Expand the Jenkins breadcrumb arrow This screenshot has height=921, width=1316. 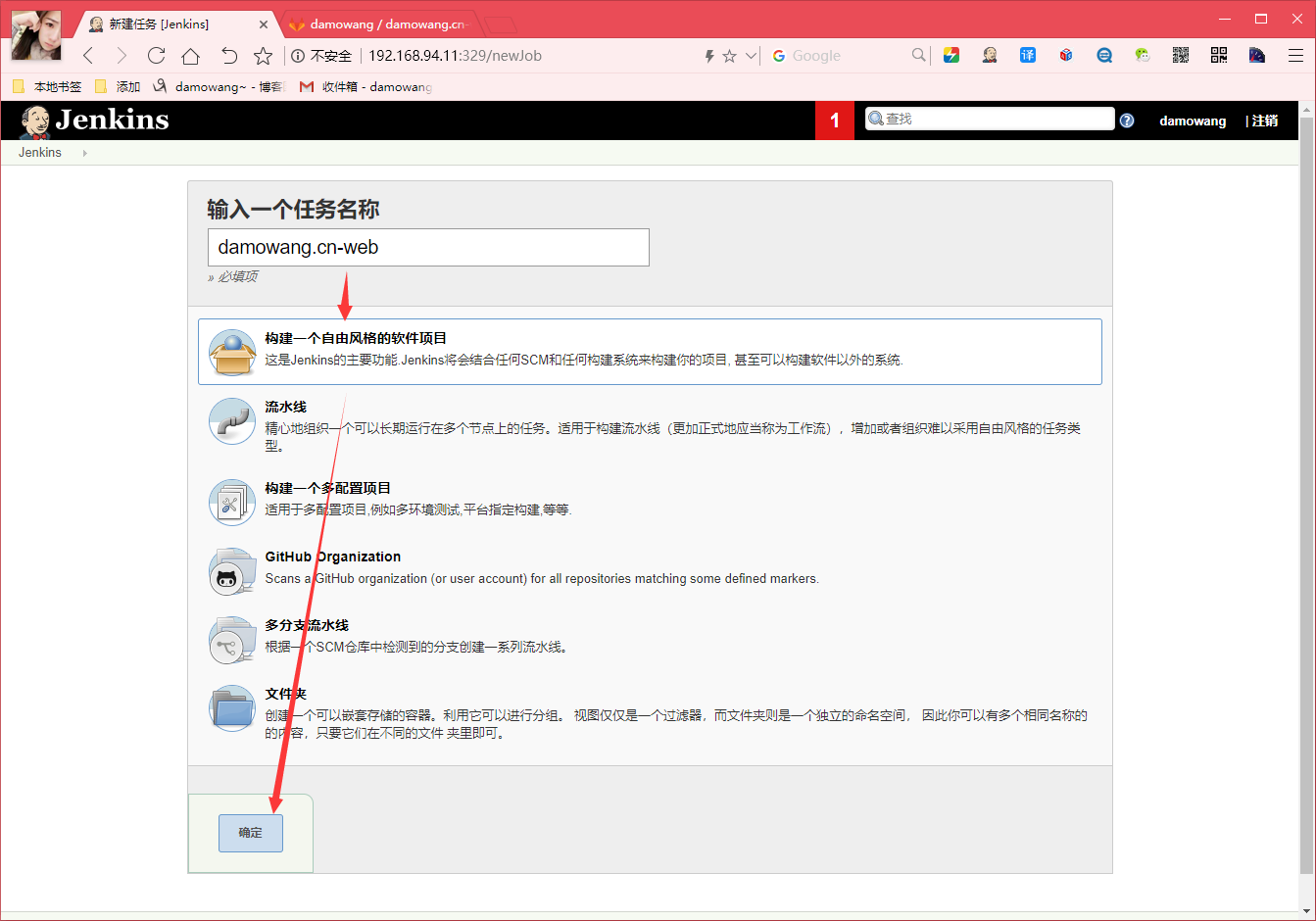click(85, 153)
